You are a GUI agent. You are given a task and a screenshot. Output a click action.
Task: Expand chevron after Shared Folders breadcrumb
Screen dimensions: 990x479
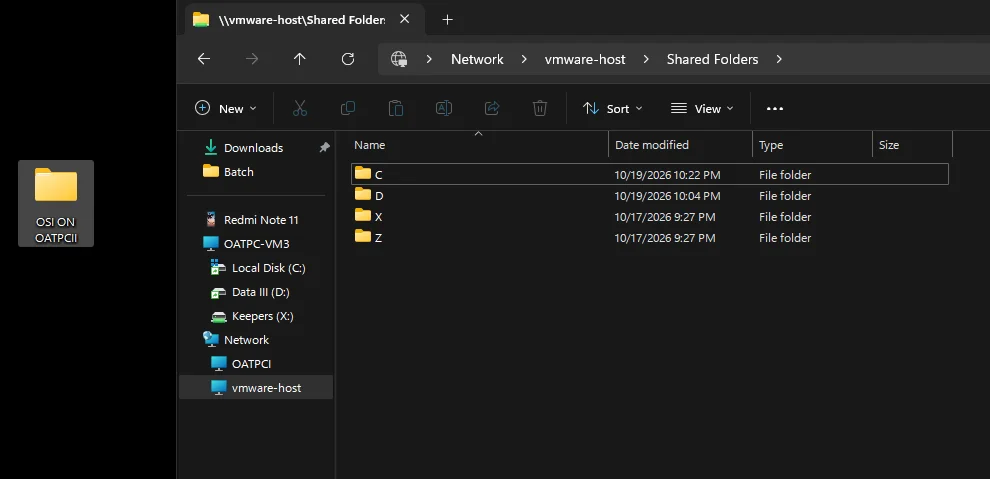779,59
